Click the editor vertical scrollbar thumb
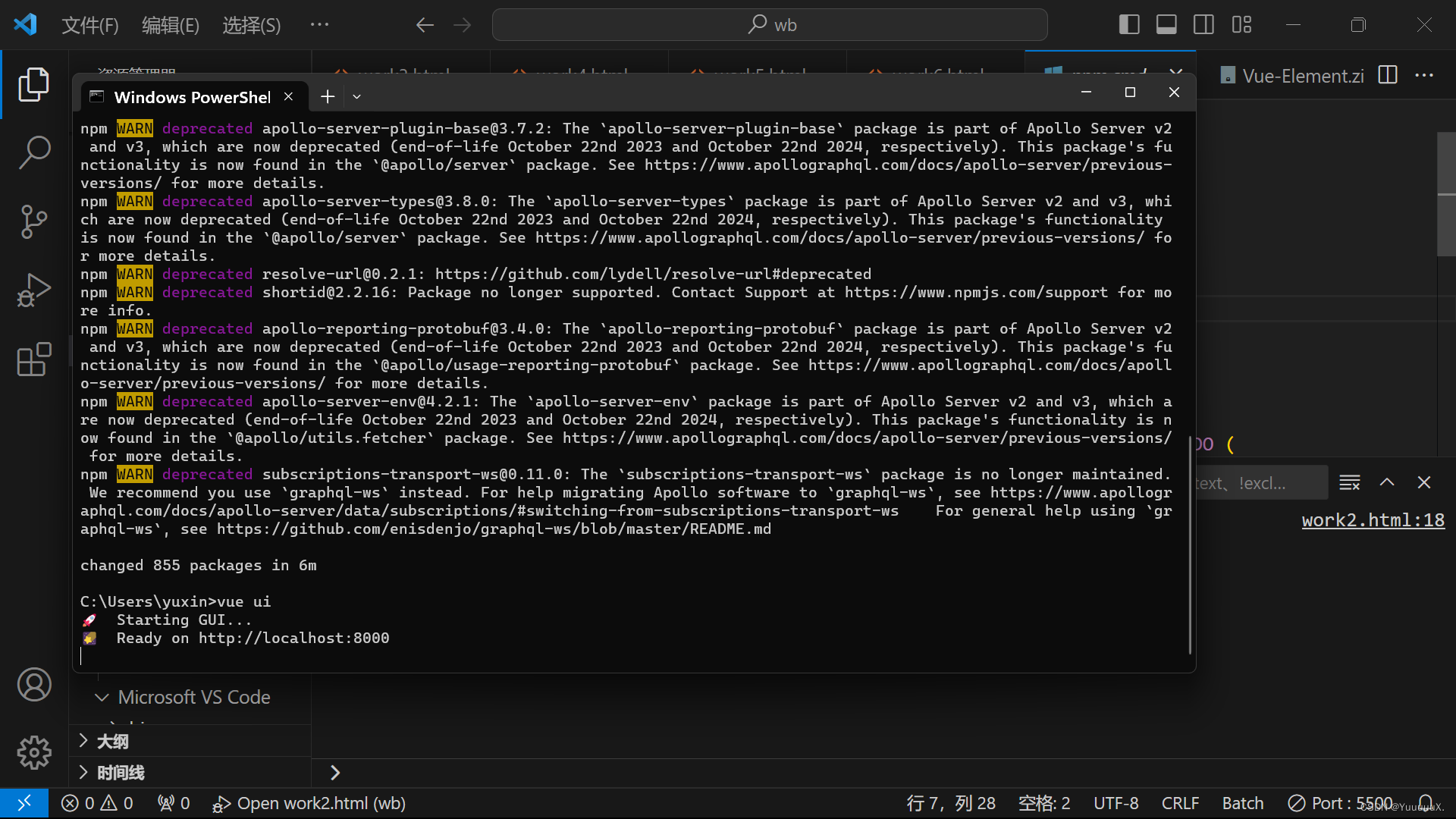This screenshot has width=1456, height=819. (1446, 193)
